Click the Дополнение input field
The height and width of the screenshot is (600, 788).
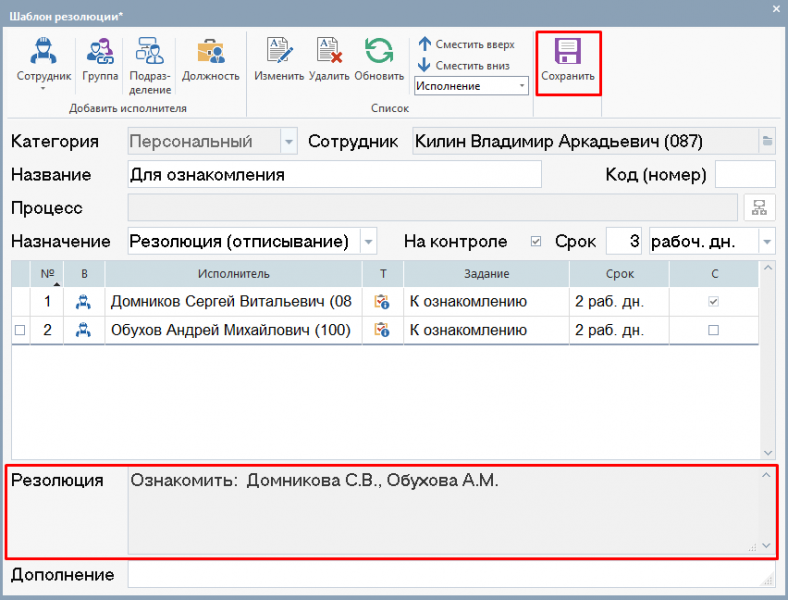click(451, 574)
